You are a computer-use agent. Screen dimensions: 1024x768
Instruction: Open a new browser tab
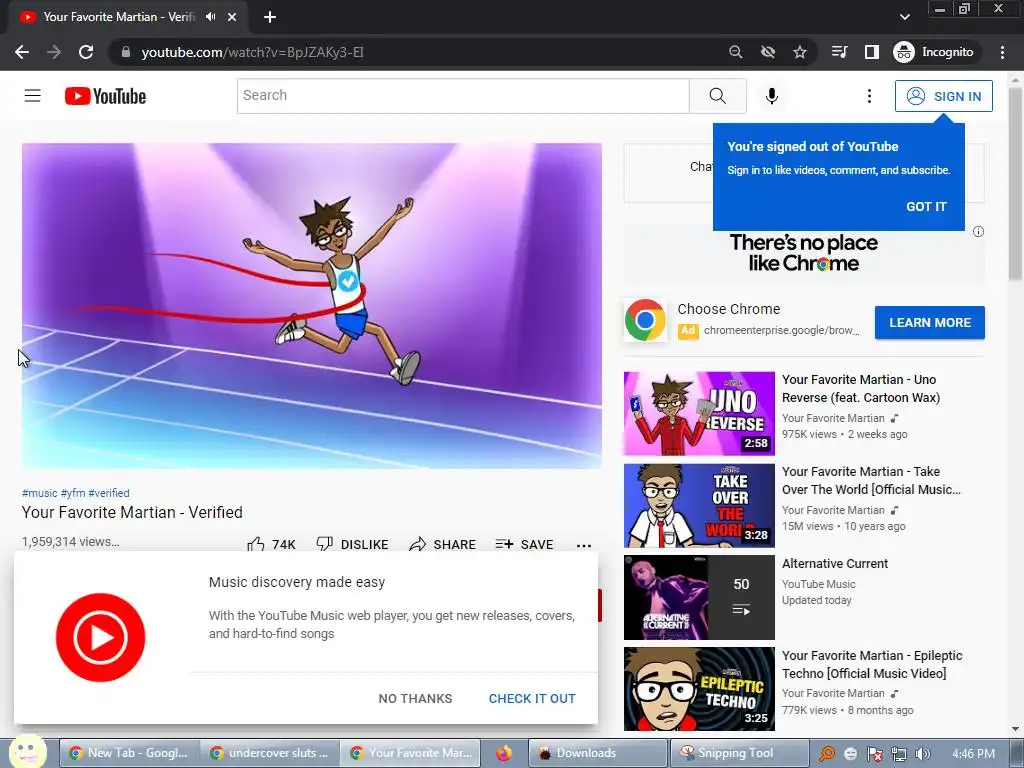270,17
